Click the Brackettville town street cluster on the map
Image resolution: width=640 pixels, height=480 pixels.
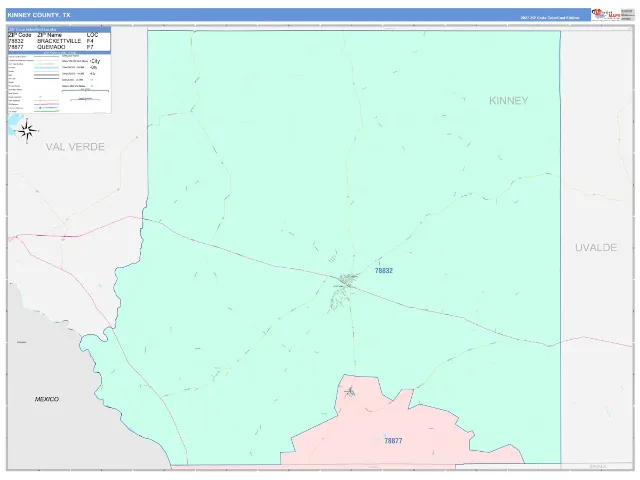click(347, 280)
